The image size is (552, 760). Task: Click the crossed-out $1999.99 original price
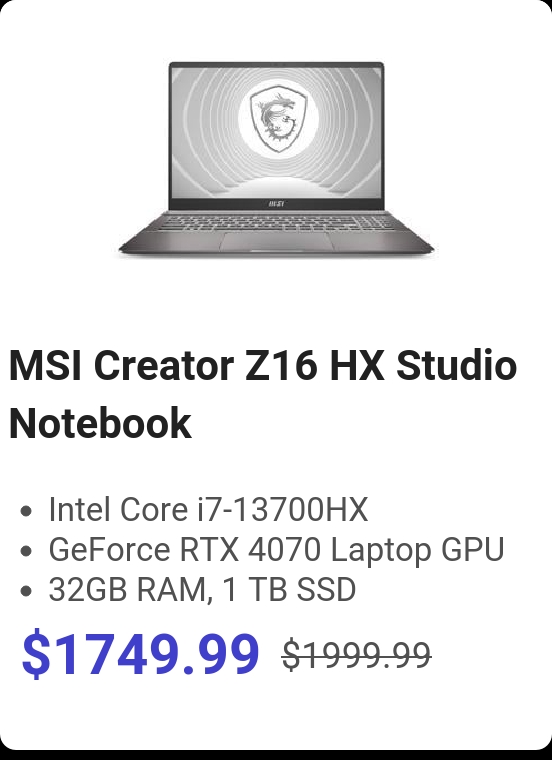click(357, 655)
